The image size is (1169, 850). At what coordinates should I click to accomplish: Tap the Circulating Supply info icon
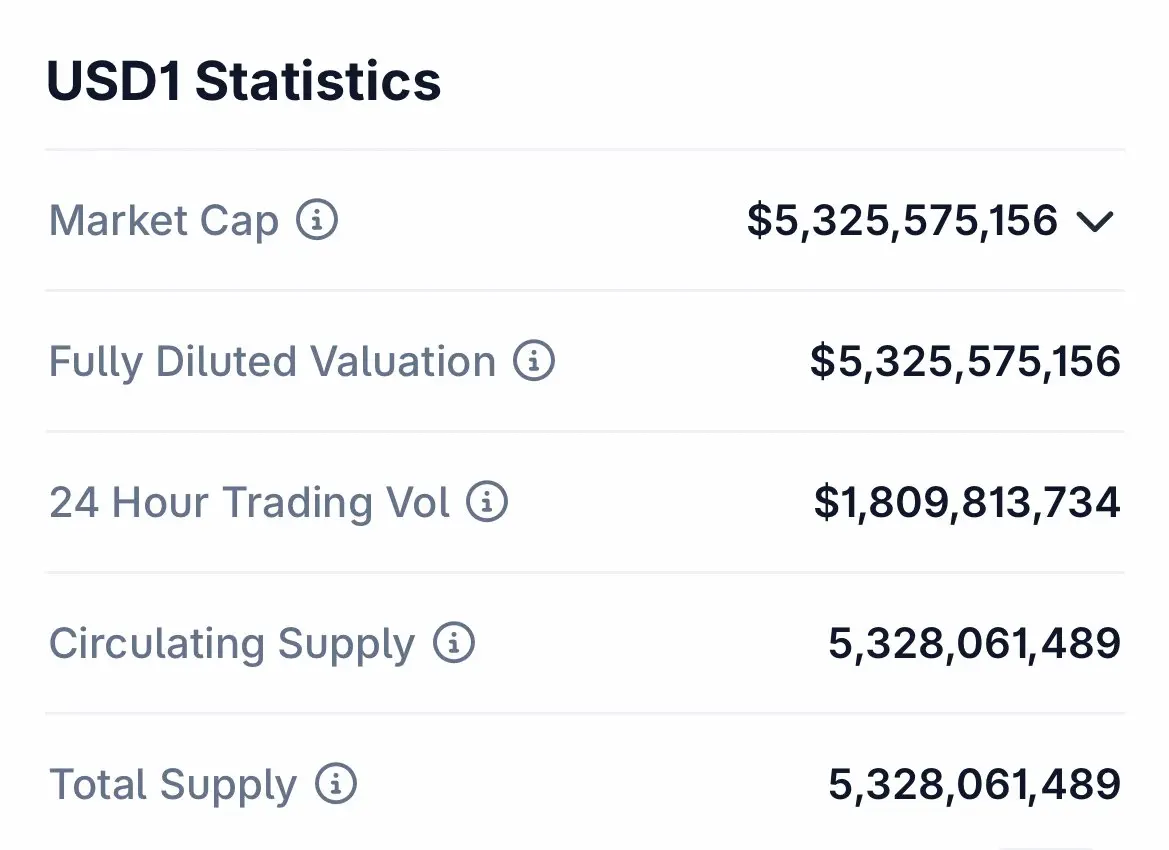click(454, 643)
